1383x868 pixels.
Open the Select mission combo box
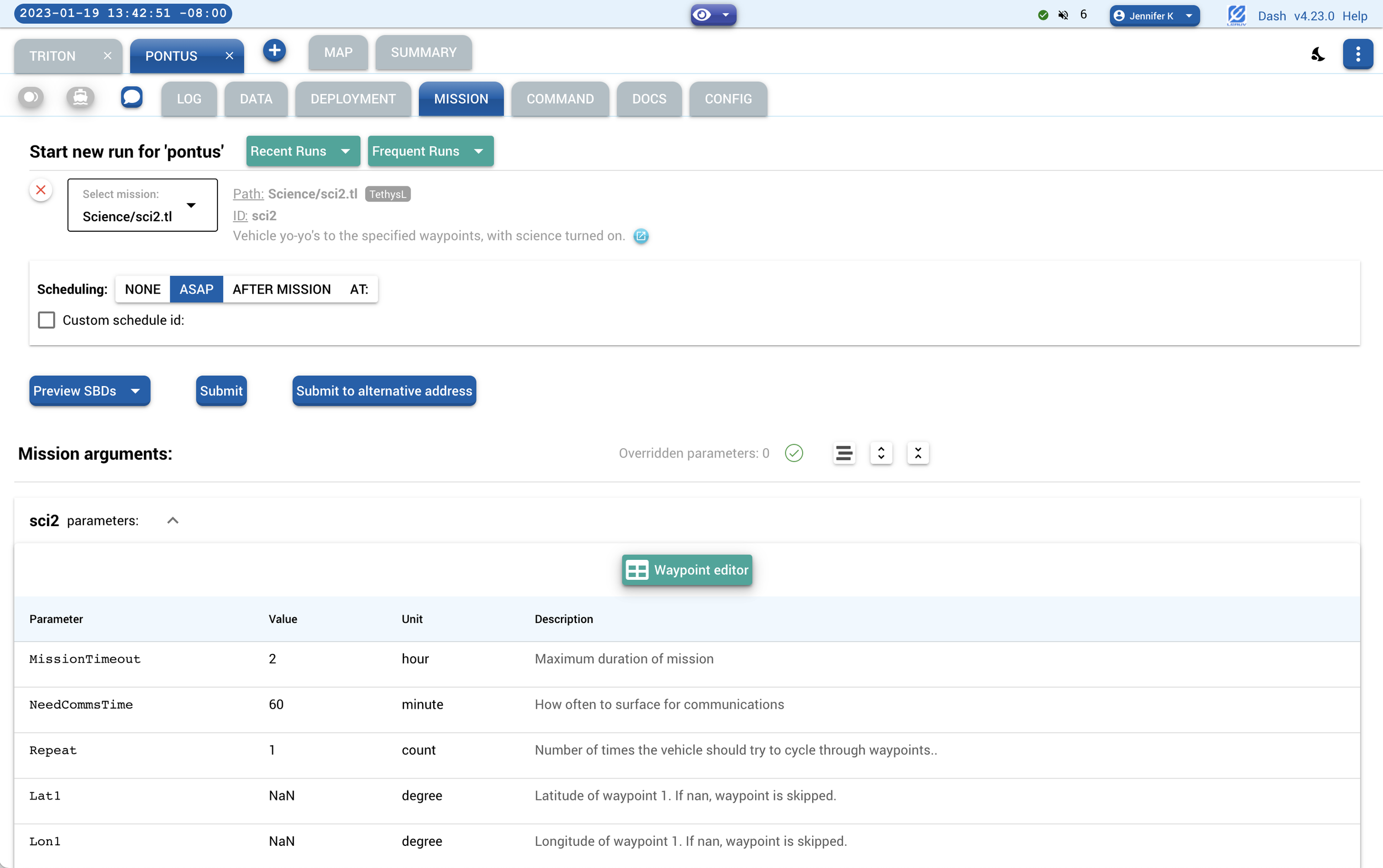[142, 205]
